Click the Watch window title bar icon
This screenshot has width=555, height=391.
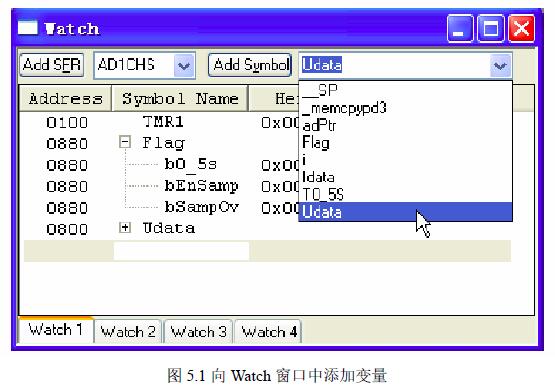coord(28,28)
